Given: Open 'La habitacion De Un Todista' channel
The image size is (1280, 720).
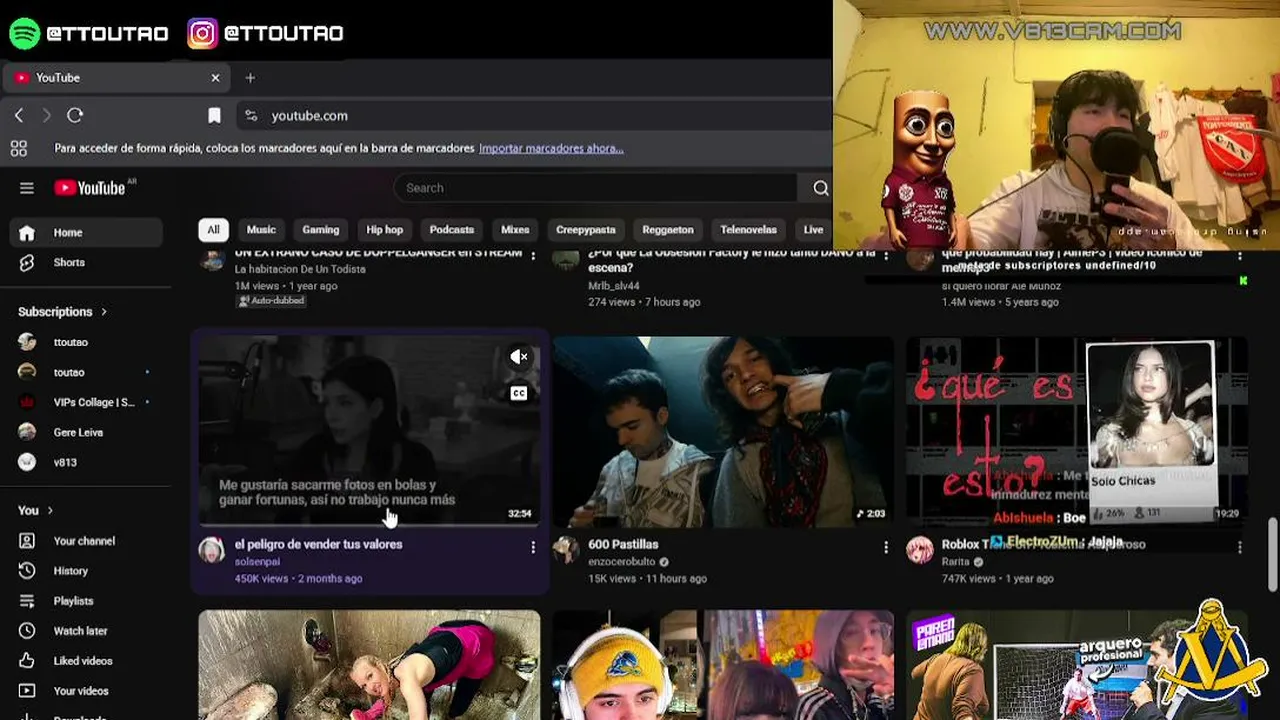Looking at the screenshot, I should 300,270.
